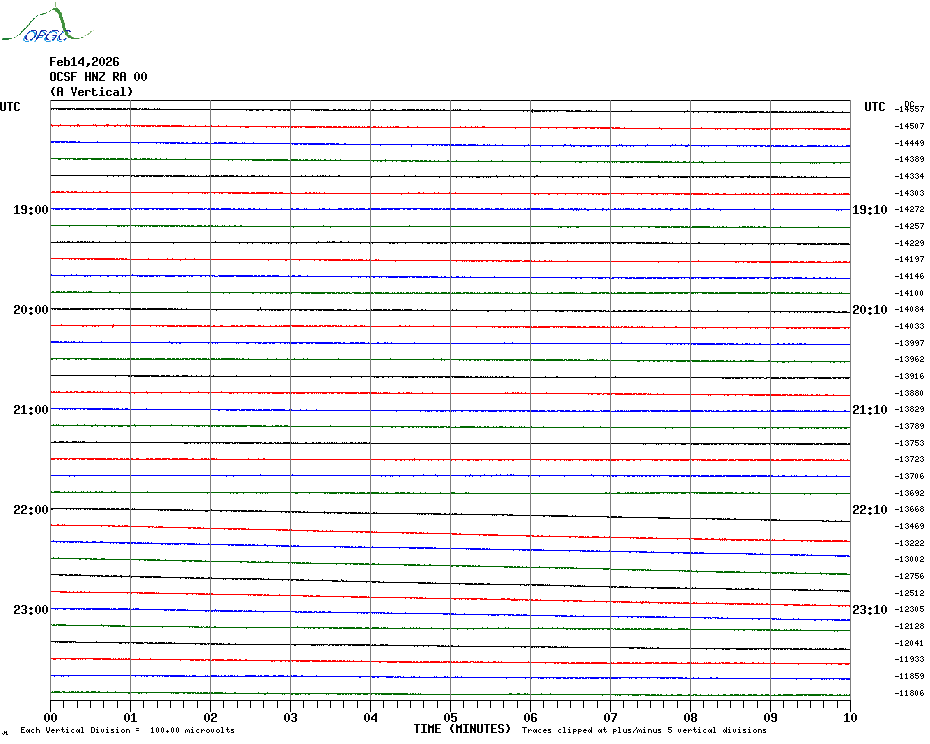Click the (A Vertical) channel label
930x744 pixels.
click(91, 92)
